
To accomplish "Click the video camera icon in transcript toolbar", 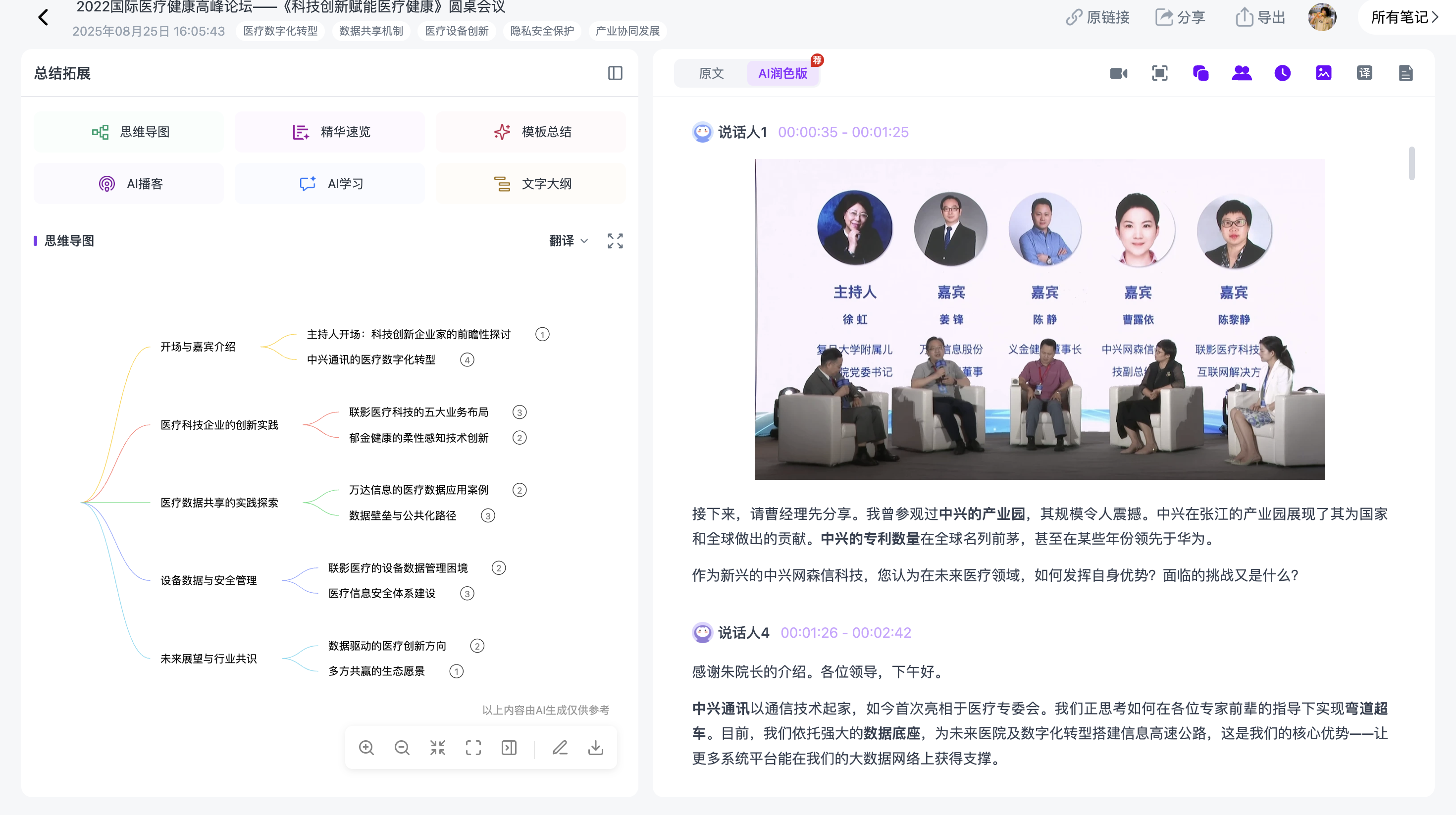I will coord(1118,73).
